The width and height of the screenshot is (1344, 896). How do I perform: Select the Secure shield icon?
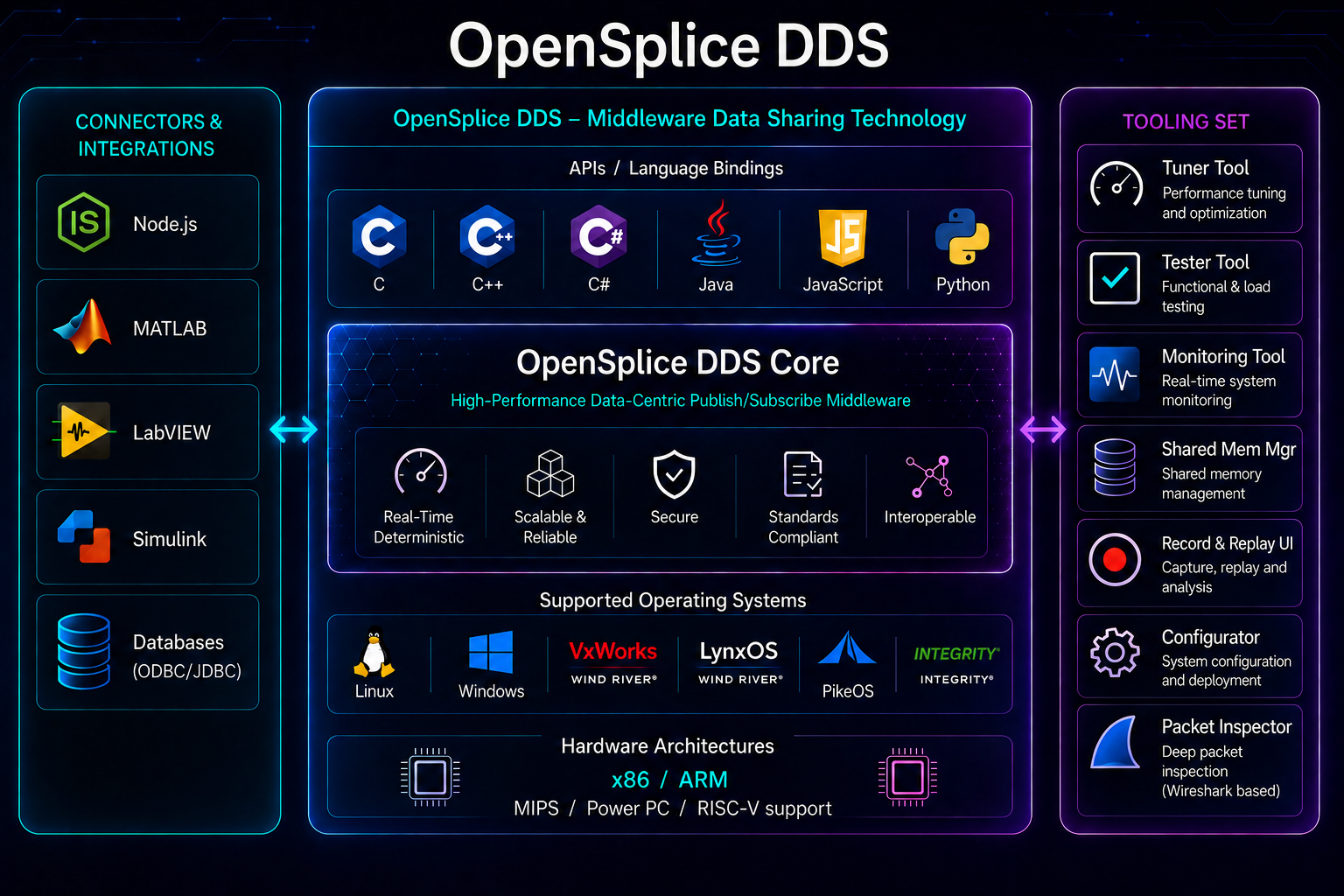(x=675, y=474)
